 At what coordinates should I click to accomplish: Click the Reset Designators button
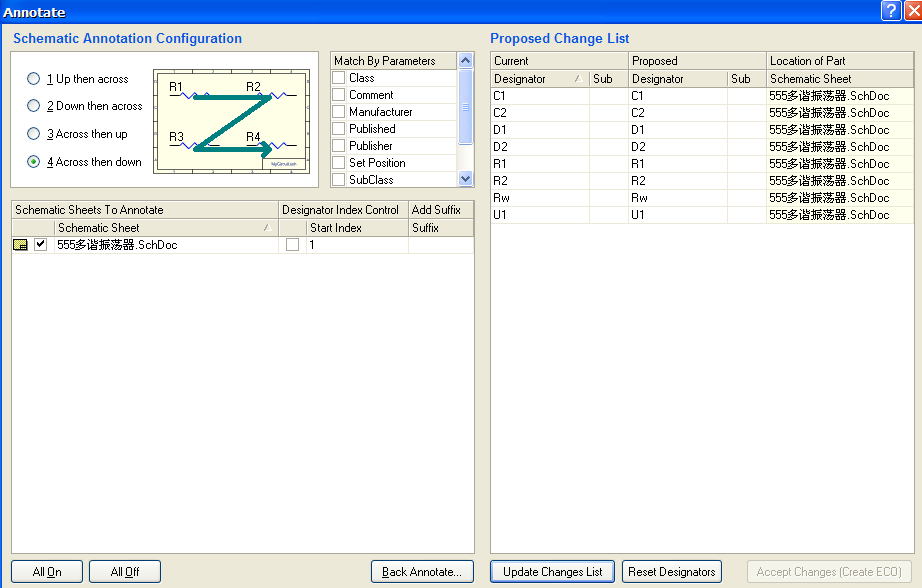click(x=673, y=572)
